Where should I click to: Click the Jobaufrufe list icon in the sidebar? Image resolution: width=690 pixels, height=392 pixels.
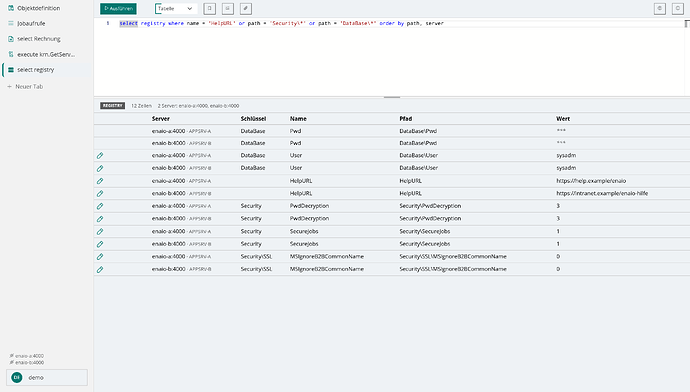coord(11,23)
